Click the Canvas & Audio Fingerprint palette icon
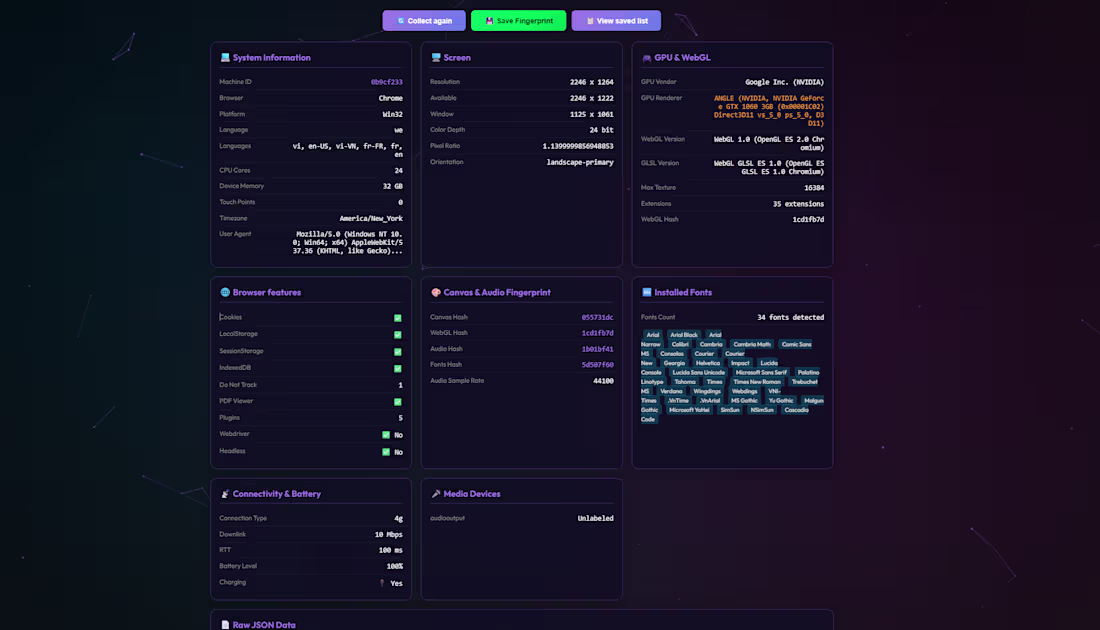The width and height of the screenshot is (1100, 630). tap(436, 292)
